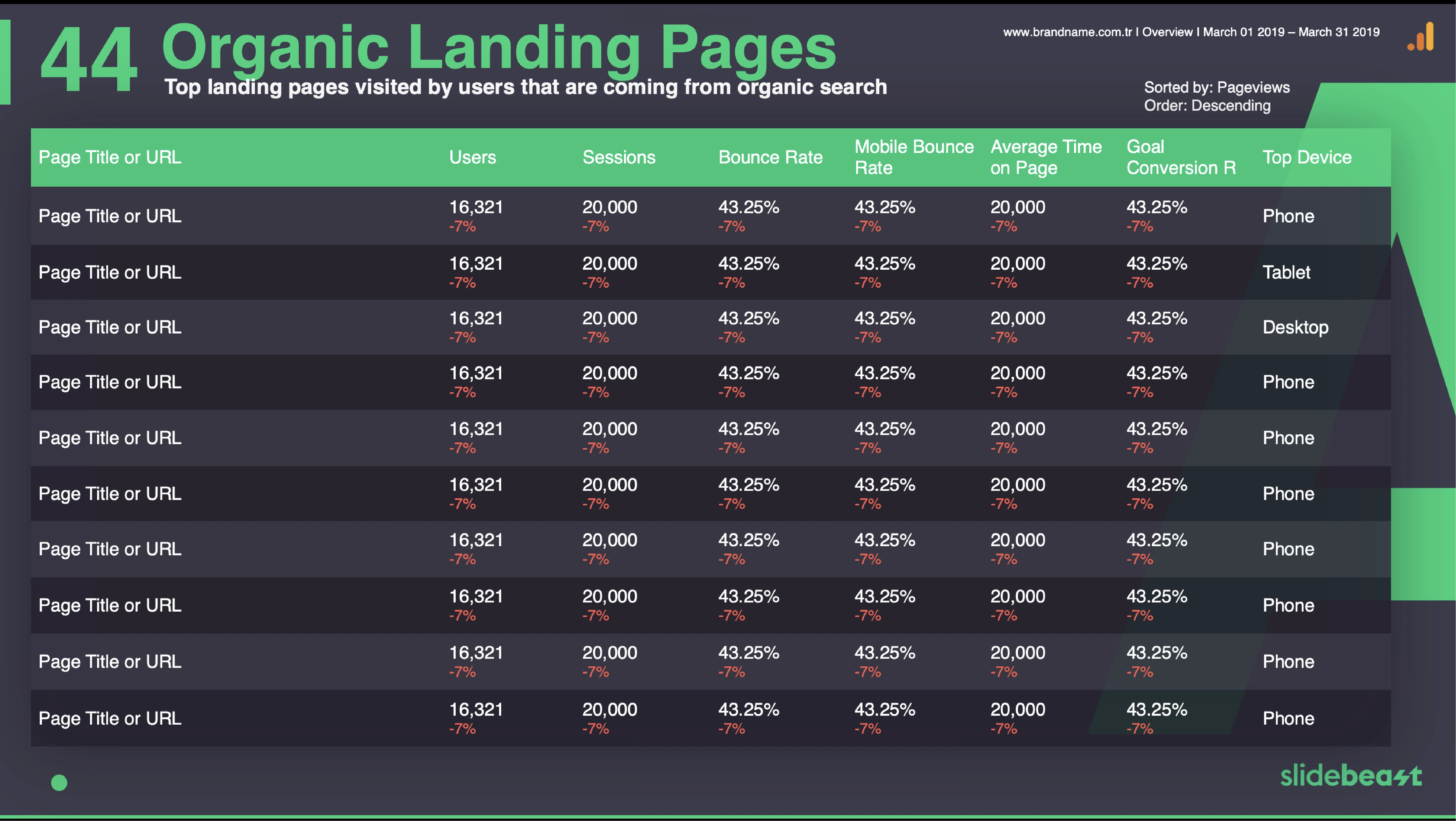
Task: Click Average Time on Page value in Tablet row
Action: 1018,263
